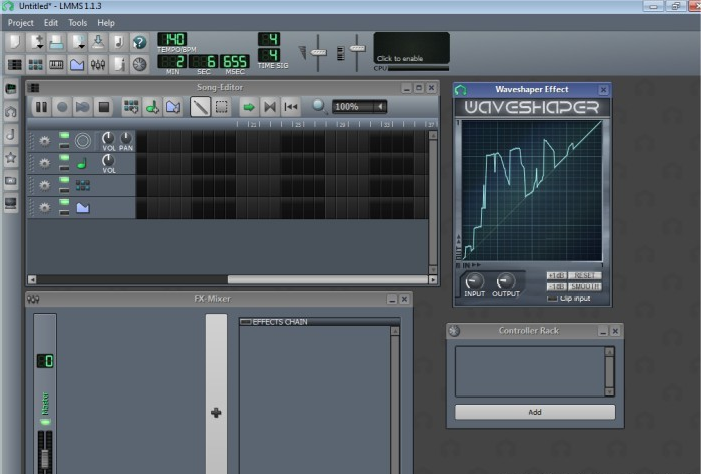Click the Waveshaper INPUT knob

(474, 281)
